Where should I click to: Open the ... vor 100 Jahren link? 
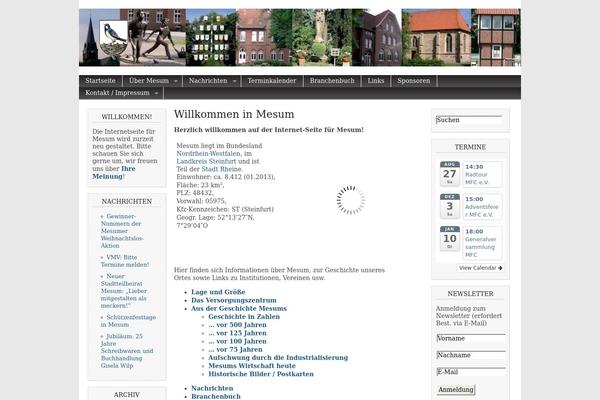(x=237, y=341)
